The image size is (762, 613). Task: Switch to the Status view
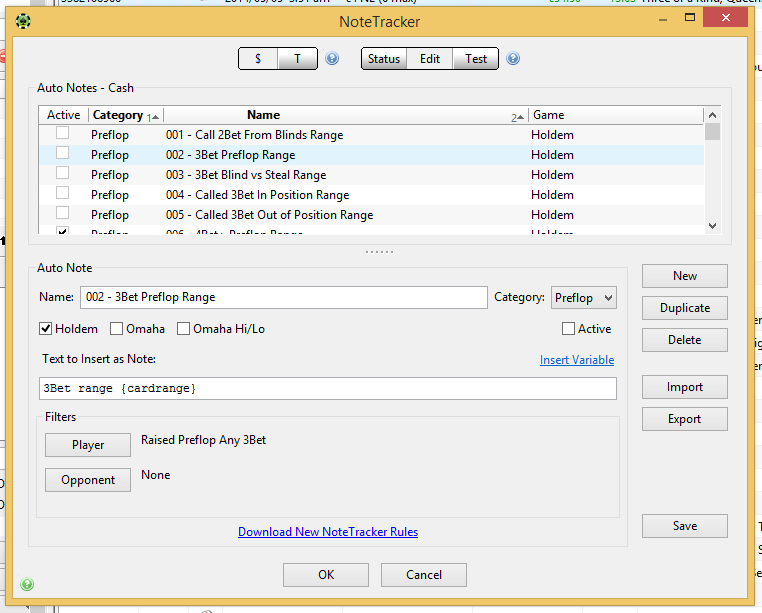coord(383,59)
